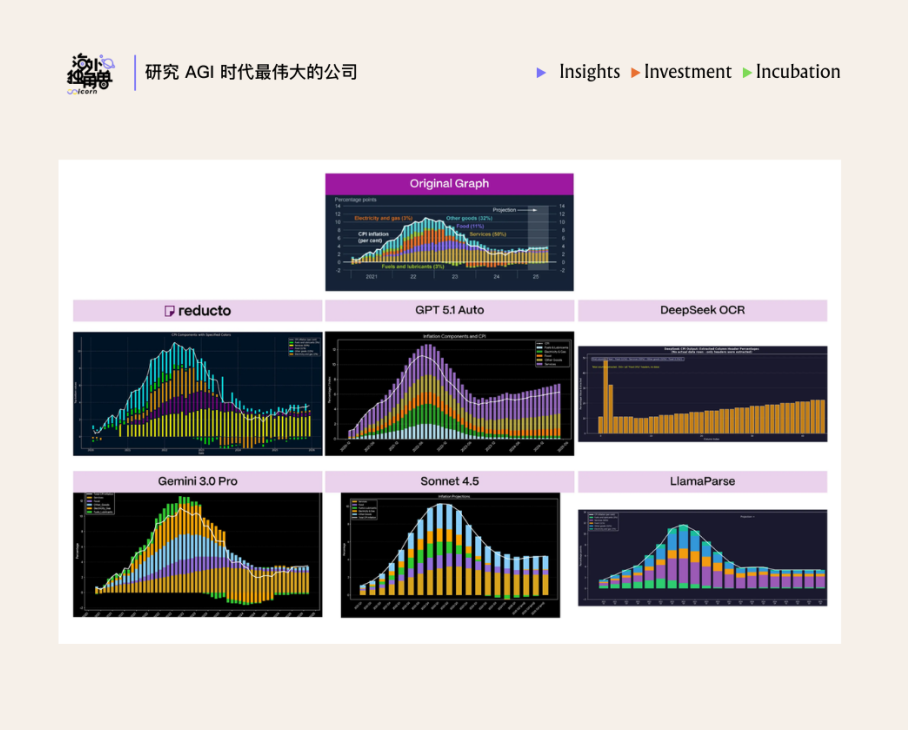Open the reducto output chart
The width and height of the screenshot is (908, 730).
(x=197, y=393)
